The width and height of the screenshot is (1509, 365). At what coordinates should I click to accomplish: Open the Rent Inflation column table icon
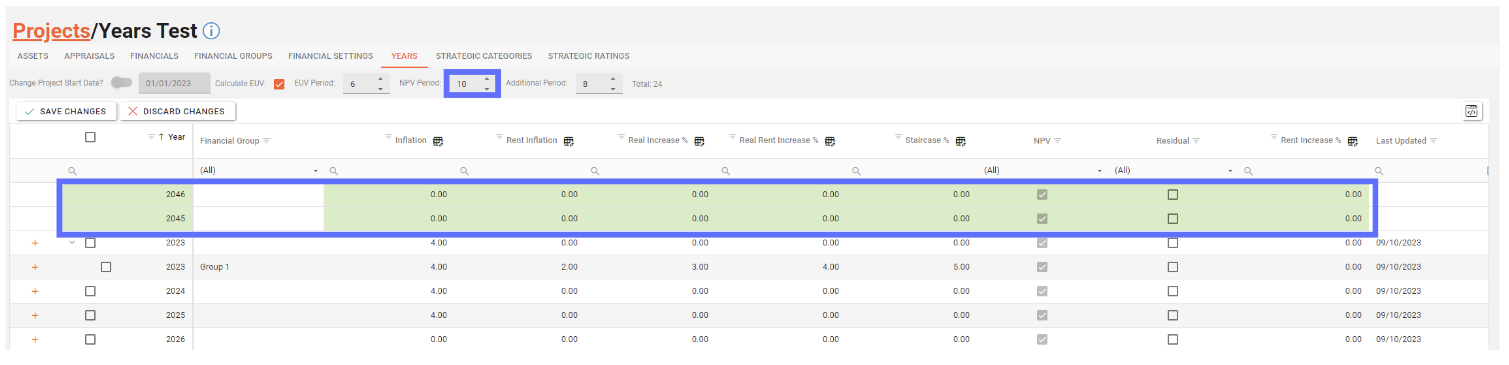click(x=568, y=140)
